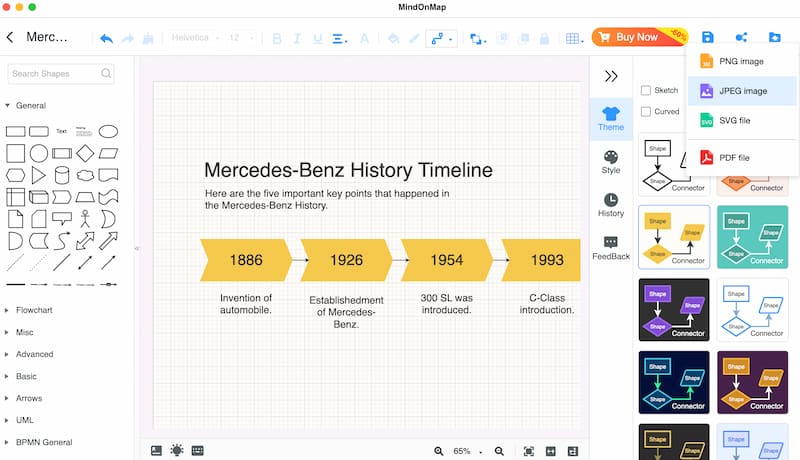Screen dimensions: 800x460
Task: Select the teal theme thumbnail
Action: tap(753, 237)
